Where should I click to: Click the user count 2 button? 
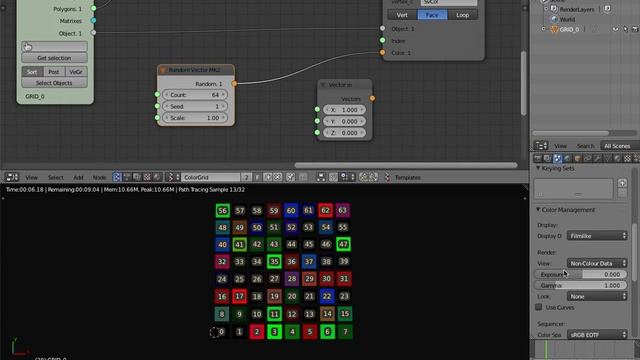246,177
